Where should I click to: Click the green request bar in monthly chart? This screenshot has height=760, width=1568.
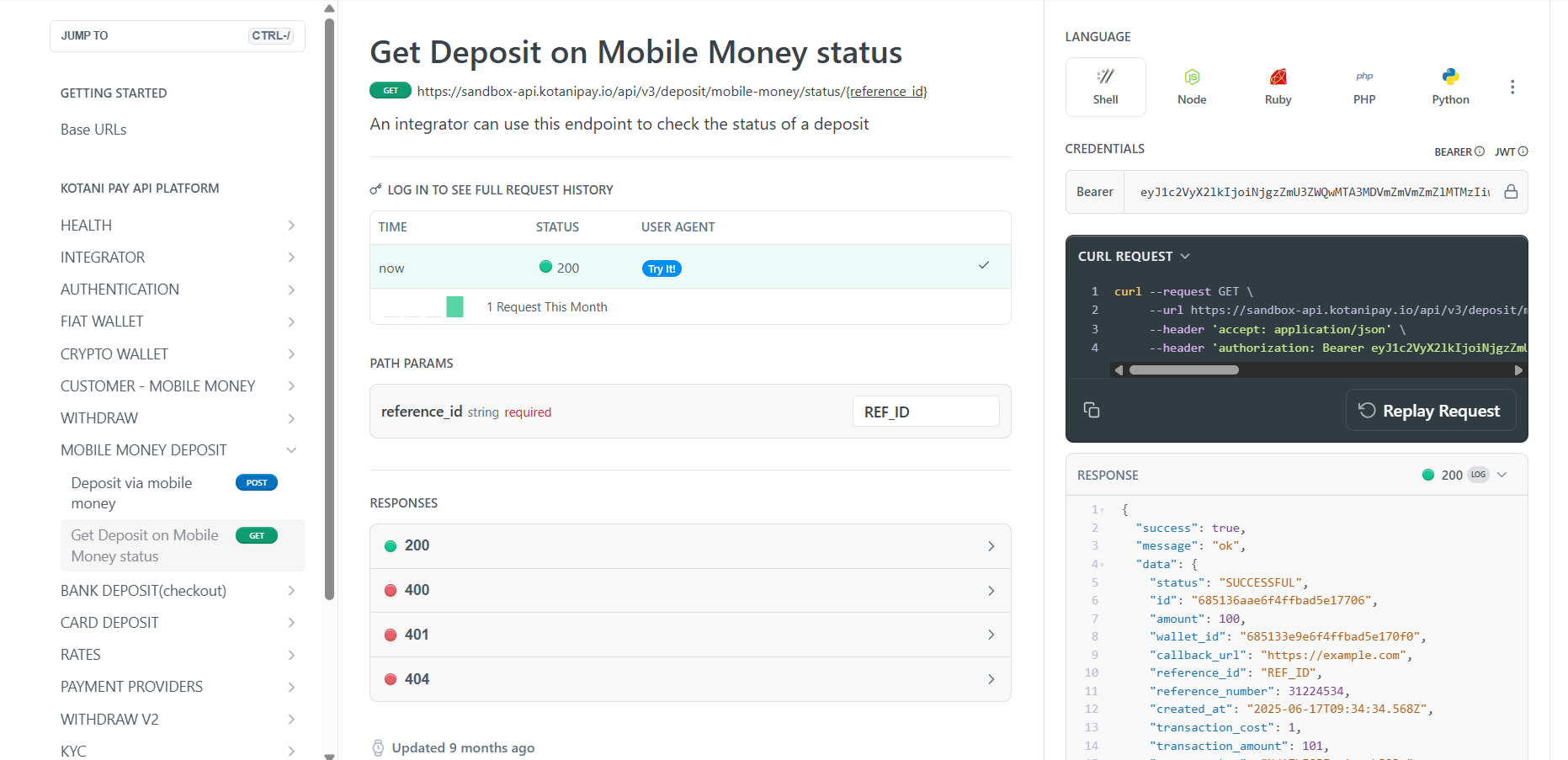pyautogui.click(x=454, y=306)
